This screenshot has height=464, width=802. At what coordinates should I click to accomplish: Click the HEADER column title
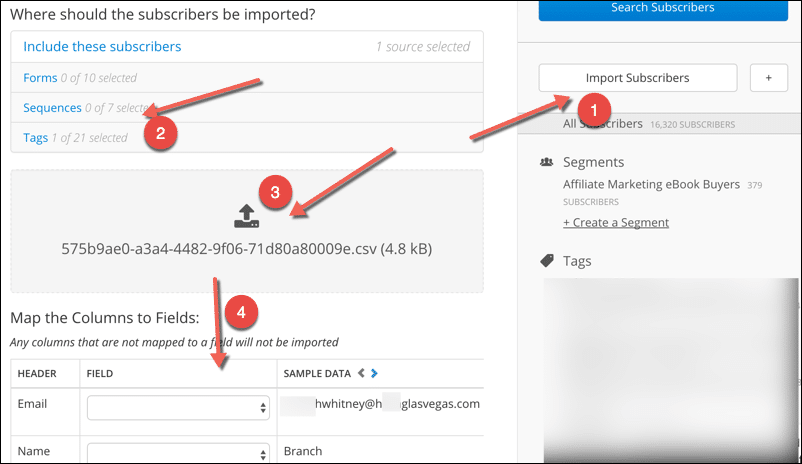click(x=37, y=373)
